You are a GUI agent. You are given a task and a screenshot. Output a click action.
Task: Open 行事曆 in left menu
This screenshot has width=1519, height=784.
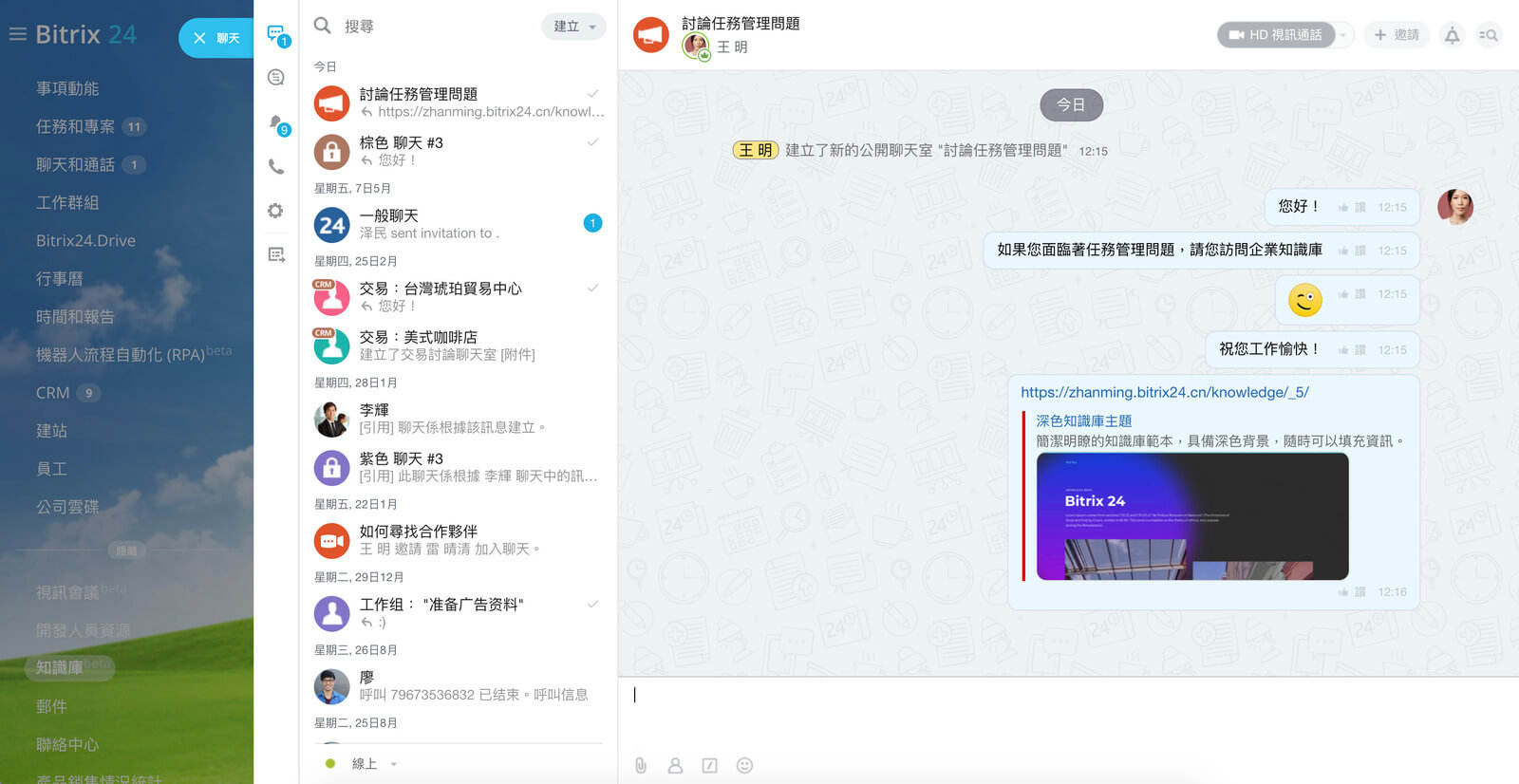[x=60, y=278]
